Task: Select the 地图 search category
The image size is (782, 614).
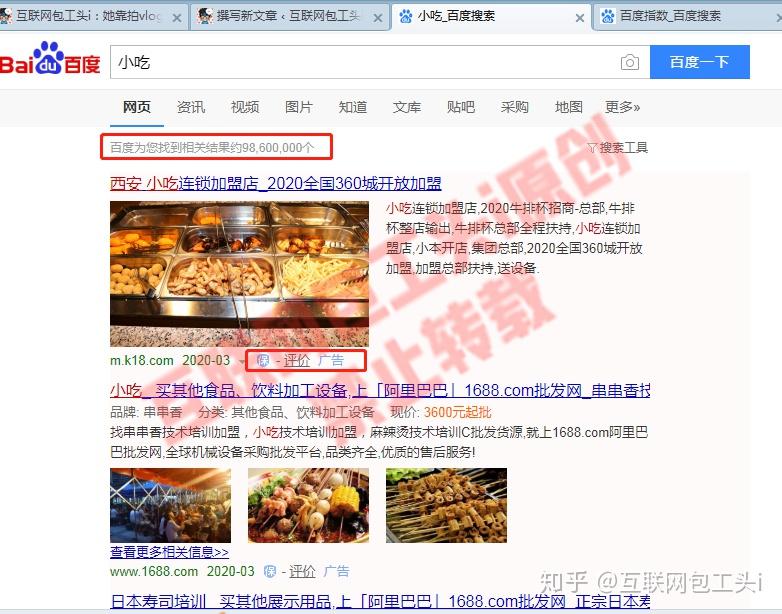Action: 569,107
